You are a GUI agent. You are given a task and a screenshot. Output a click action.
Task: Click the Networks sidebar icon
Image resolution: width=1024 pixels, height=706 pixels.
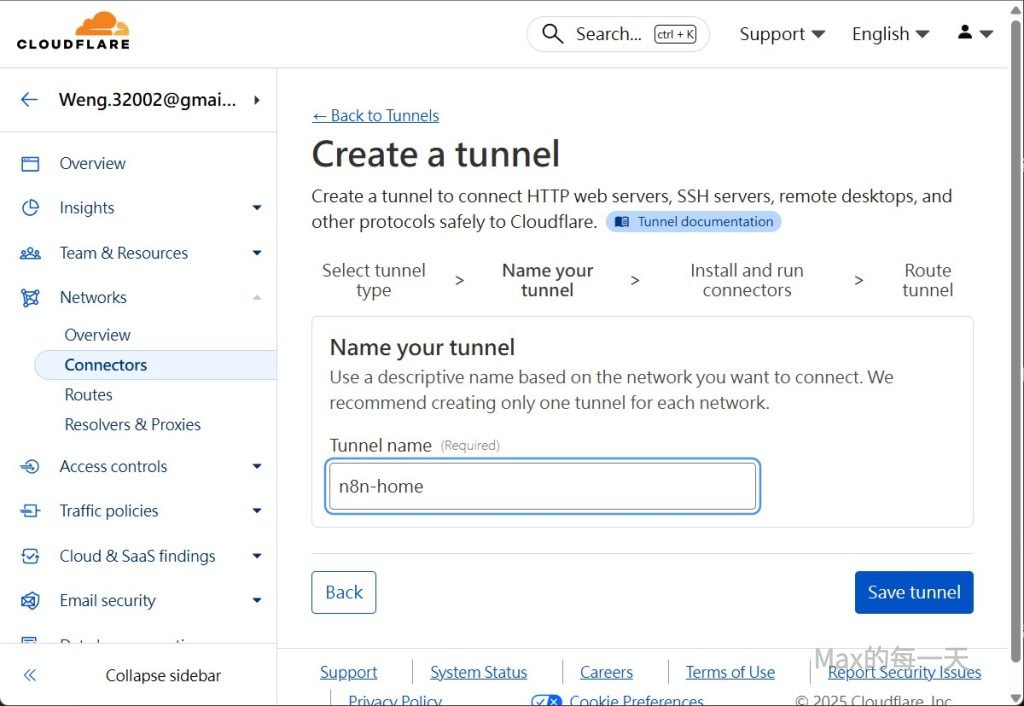pos(30,298)
